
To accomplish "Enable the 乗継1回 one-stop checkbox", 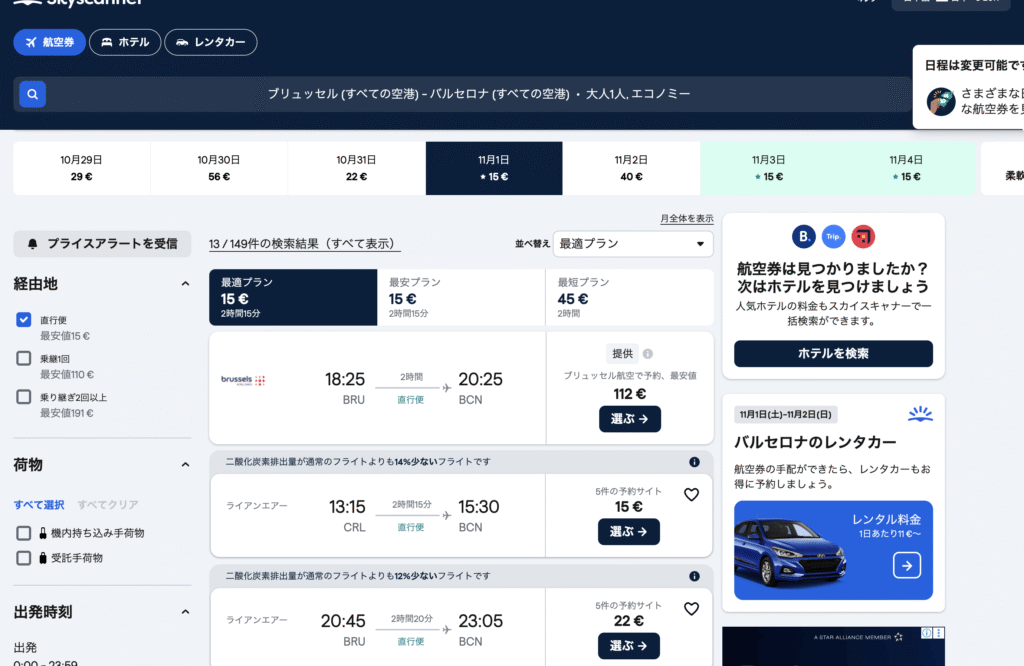I will (x=24, y=358).
